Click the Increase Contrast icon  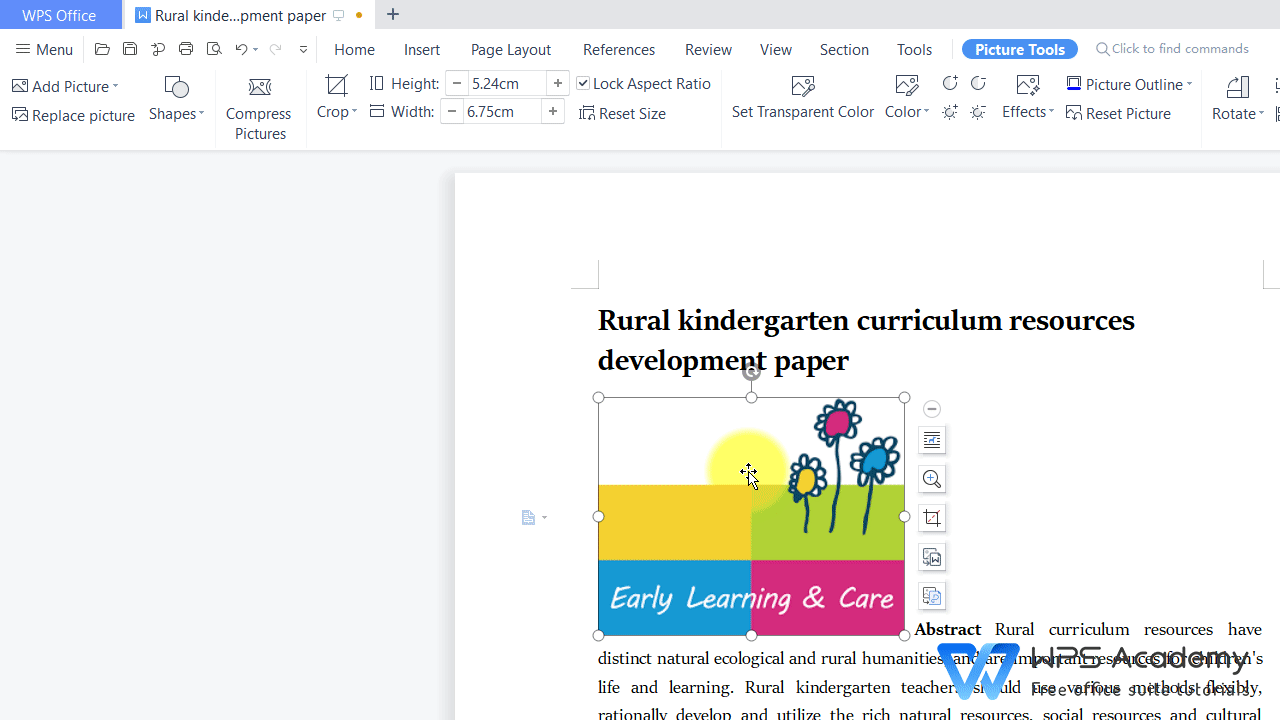click(950, 83)
